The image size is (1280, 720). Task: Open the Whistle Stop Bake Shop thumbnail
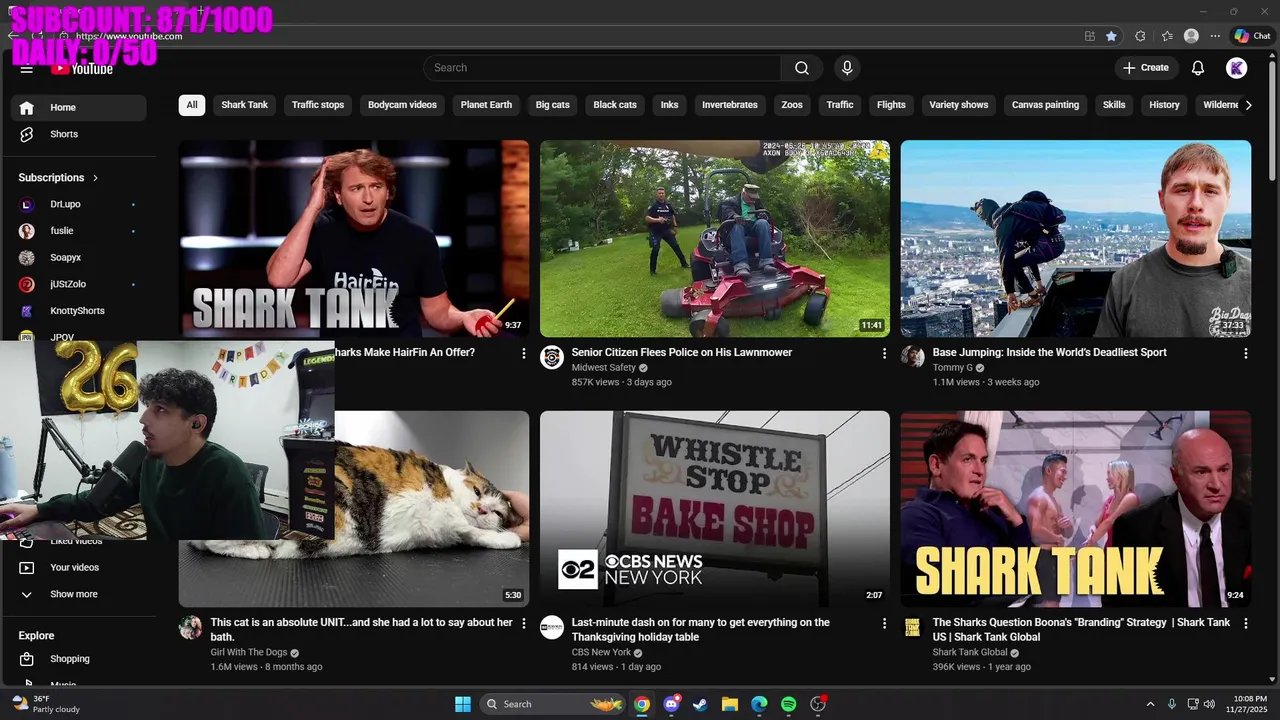(715, 508)
